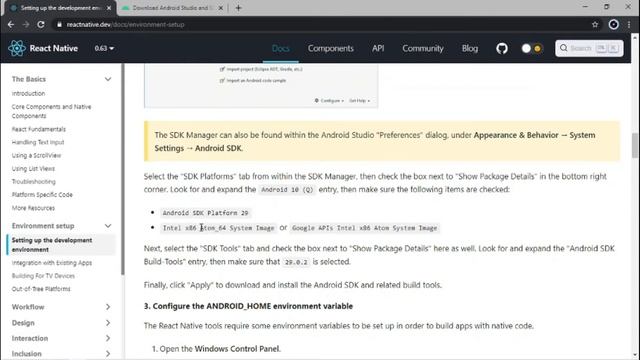Open the 0.63 version dropdown

104,48
